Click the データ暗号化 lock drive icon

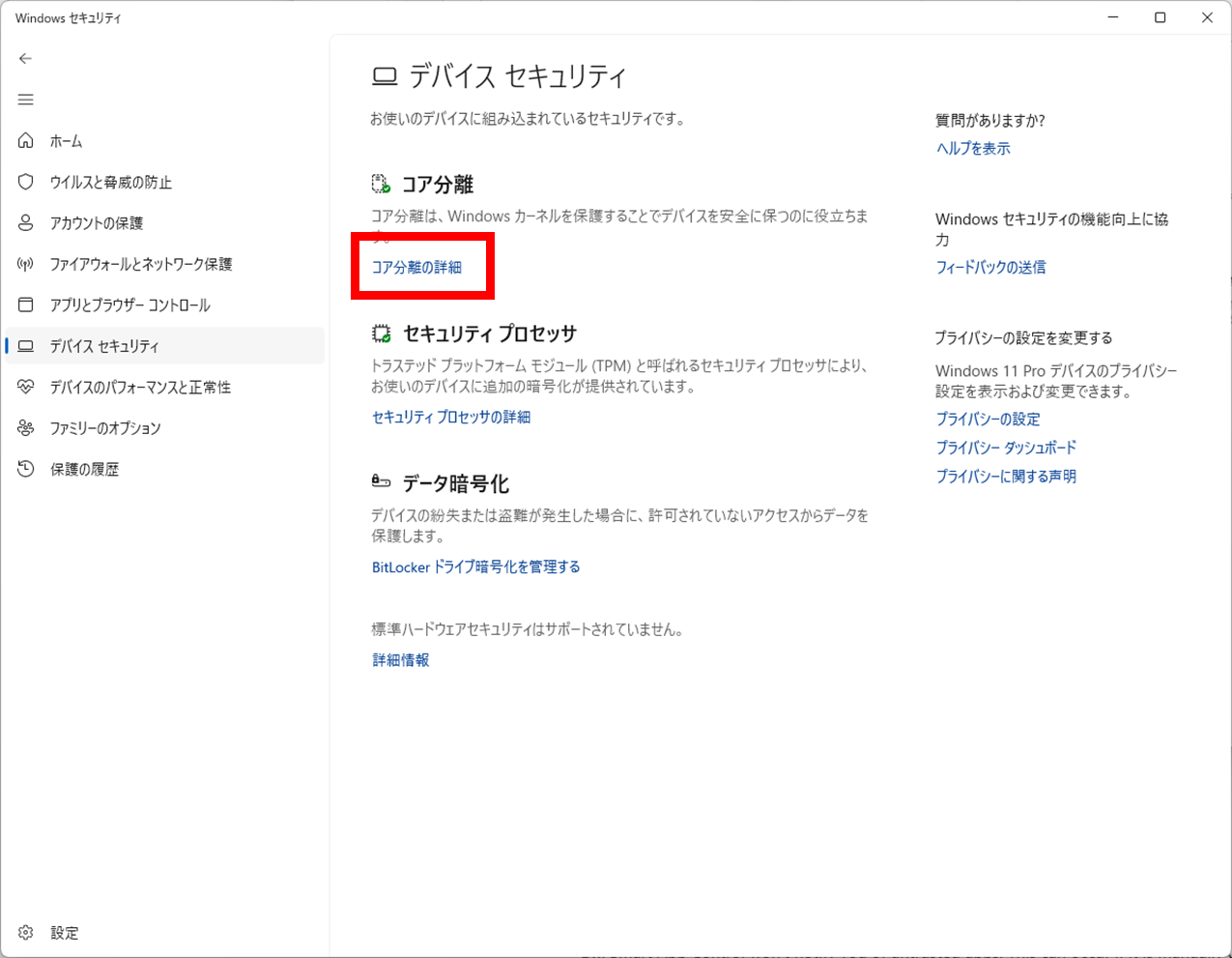tap(381, 481)
